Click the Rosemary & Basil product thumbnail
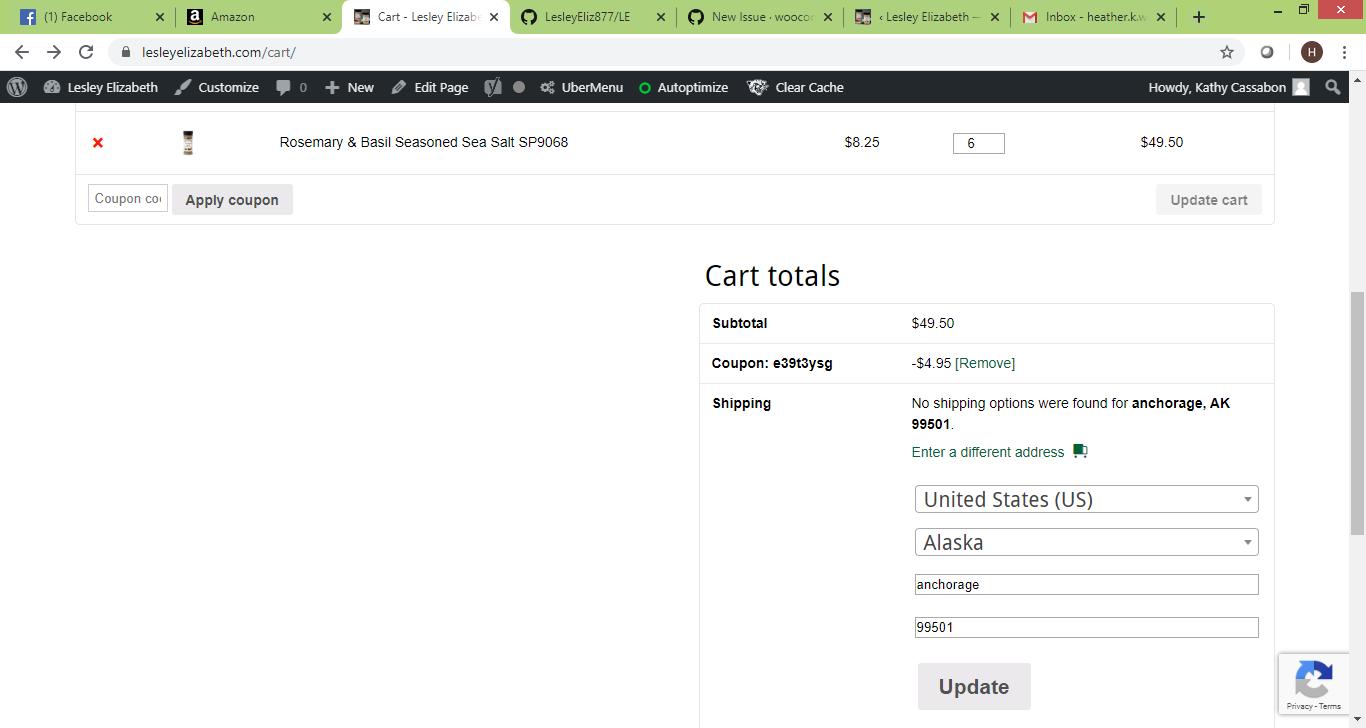The width and height of the screenshot is (1366, 728). pyautogui.click(x=188, y=143)
